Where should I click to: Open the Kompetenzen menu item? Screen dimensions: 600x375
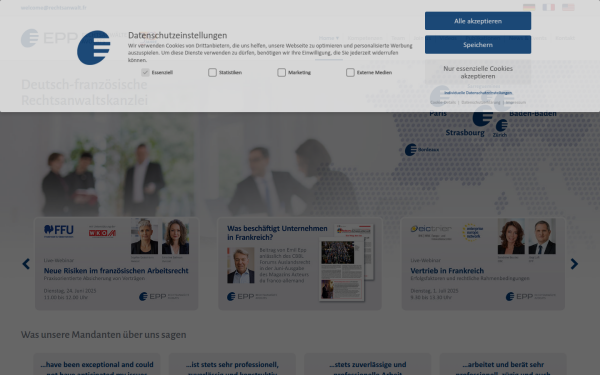365,38
